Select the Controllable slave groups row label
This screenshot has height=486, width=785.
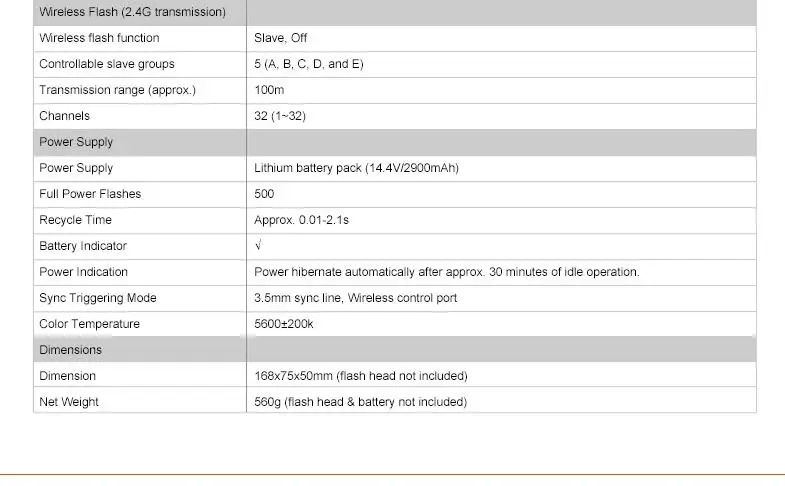(x=107, y=64)
